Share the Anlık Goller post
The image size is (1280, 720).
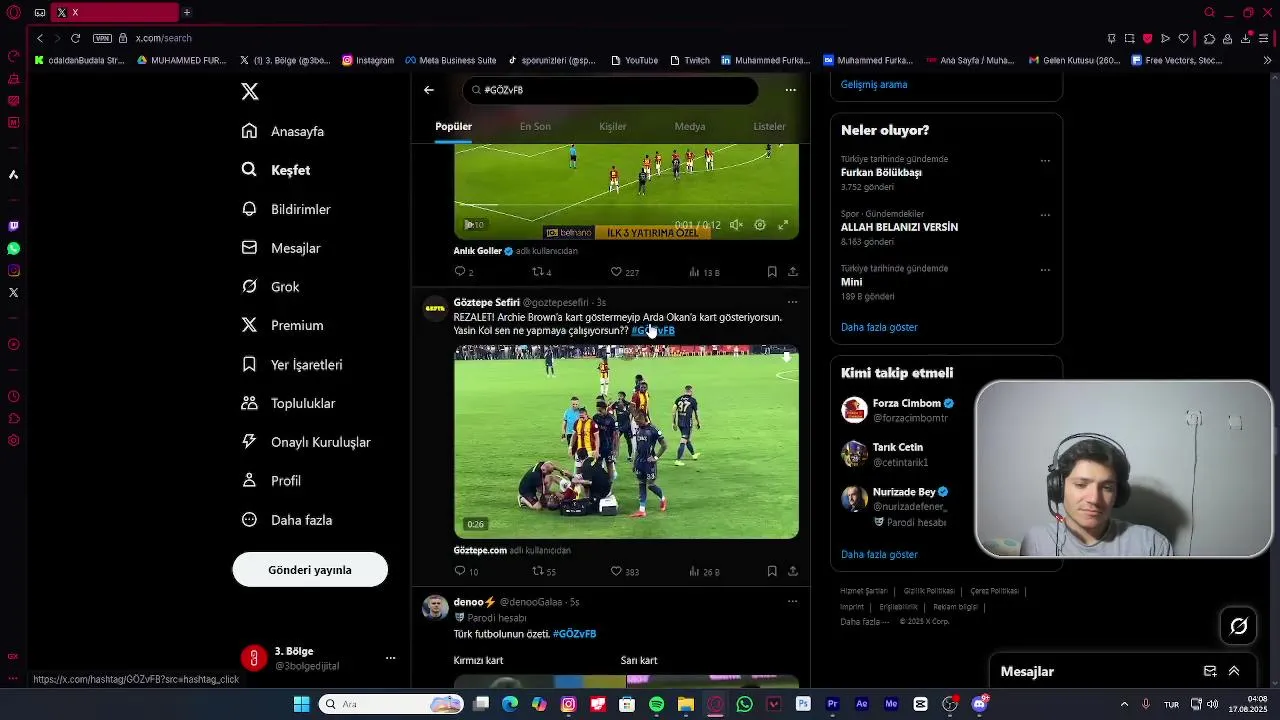coord(793,272)
